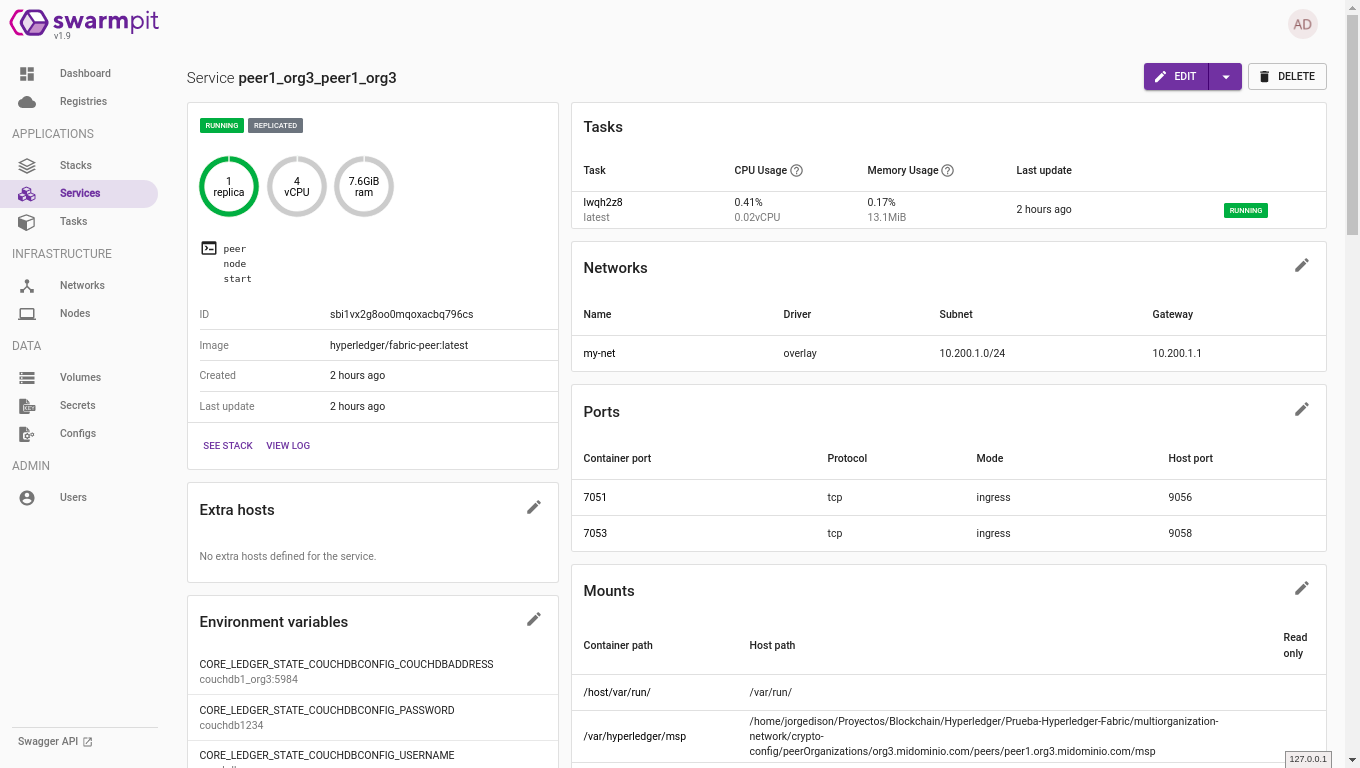
Task: Select the Networks icon in sidebar
Action: 27,286
